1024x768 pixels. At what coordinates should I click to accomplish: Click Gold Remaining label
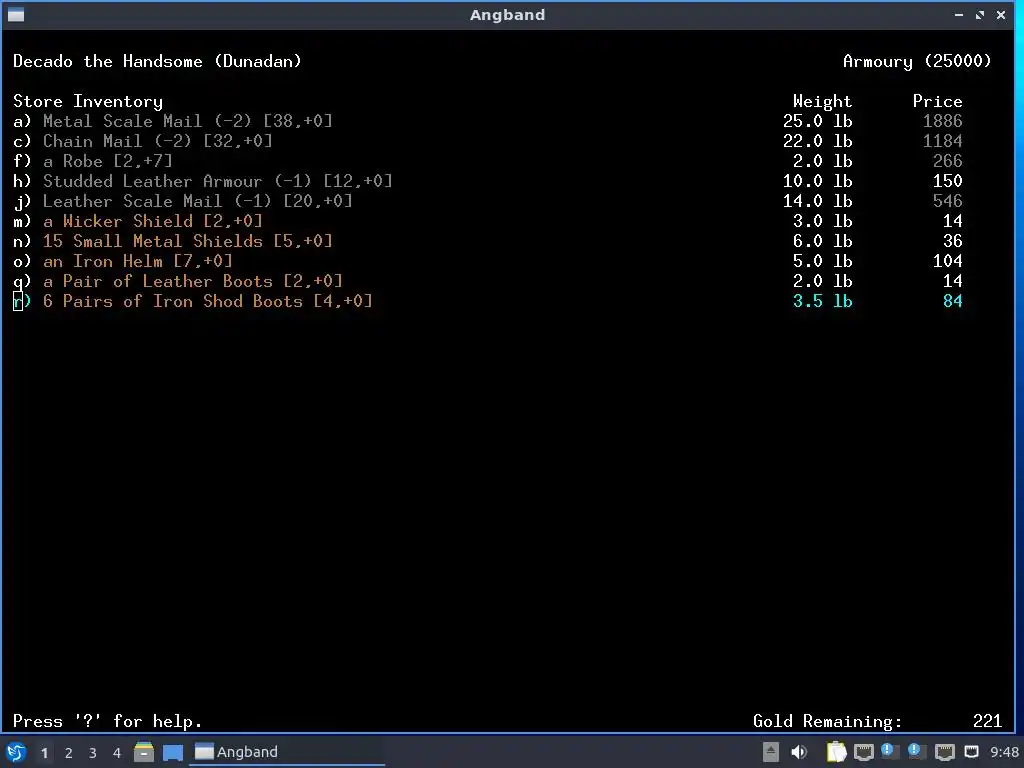click(827, 722)
